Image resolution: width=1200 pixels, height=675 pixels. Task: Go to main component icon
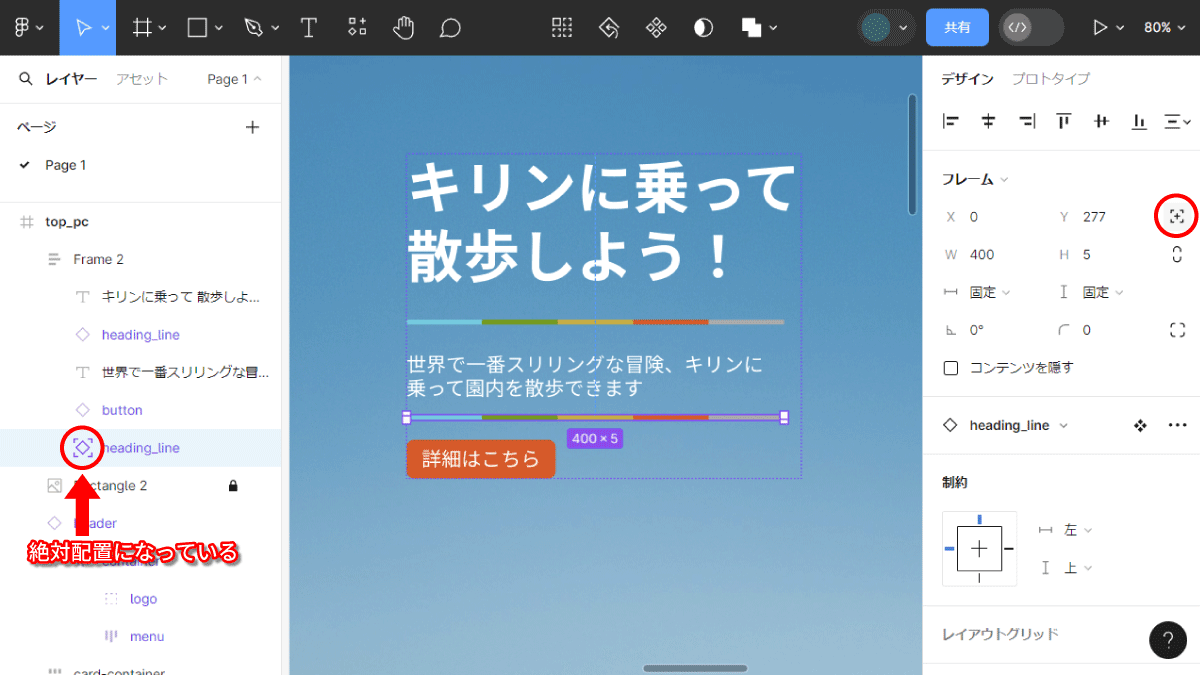[x=1139, y=425]
